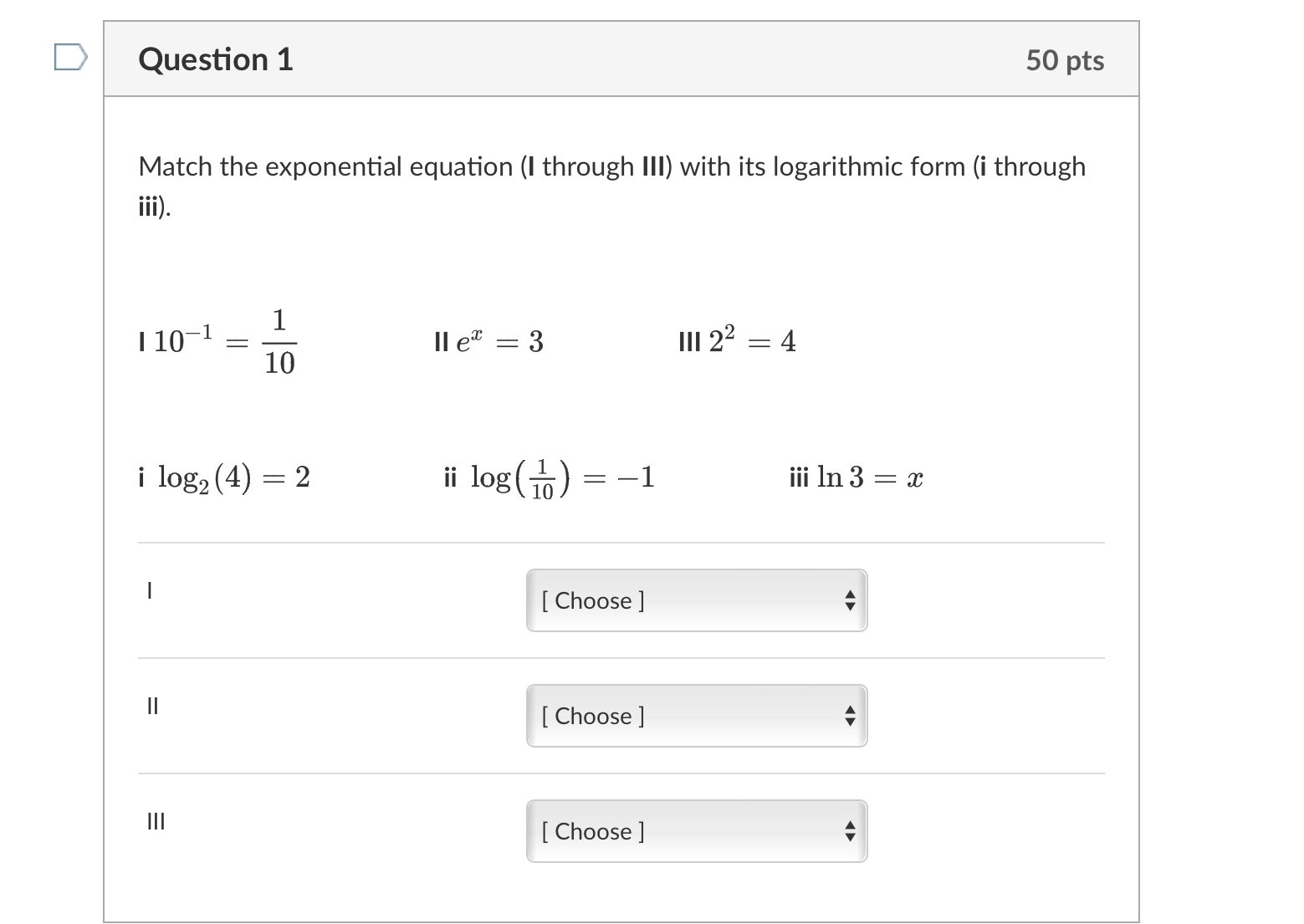Image resolution: width=1304 pixels, height=924 pixels.
Task: Click the Question 1 header
Action: [x=216, y=59]
